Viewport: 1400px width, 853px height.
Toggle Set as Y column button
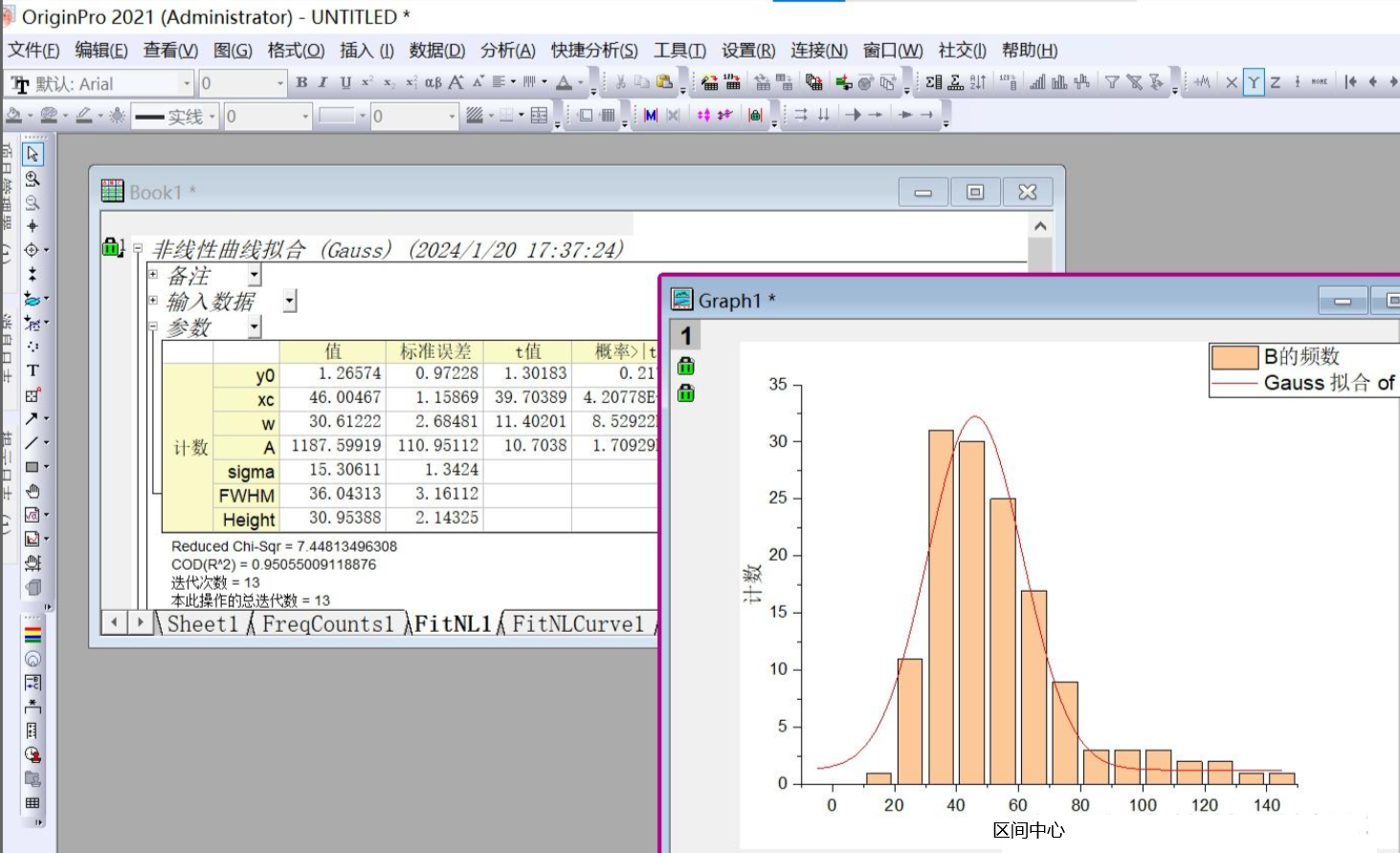pos(1253,83)
